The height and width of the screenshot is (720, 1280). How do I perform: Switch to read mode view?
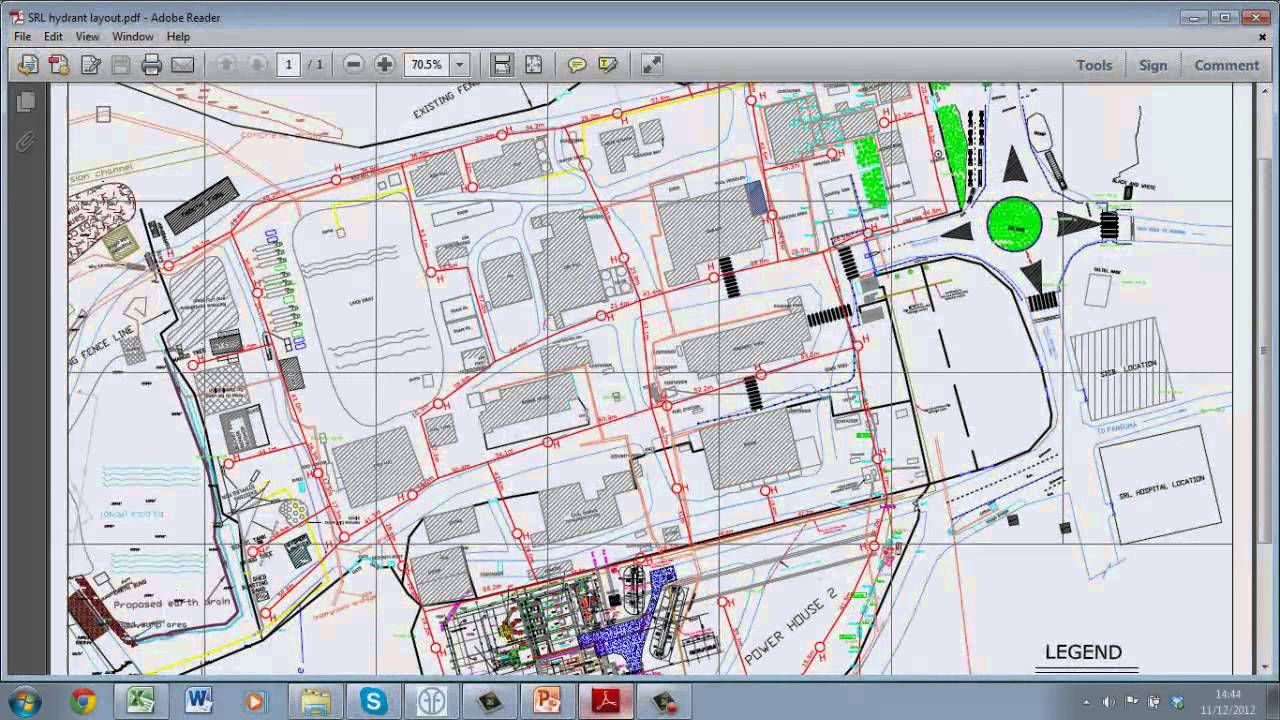coord(651,65)
